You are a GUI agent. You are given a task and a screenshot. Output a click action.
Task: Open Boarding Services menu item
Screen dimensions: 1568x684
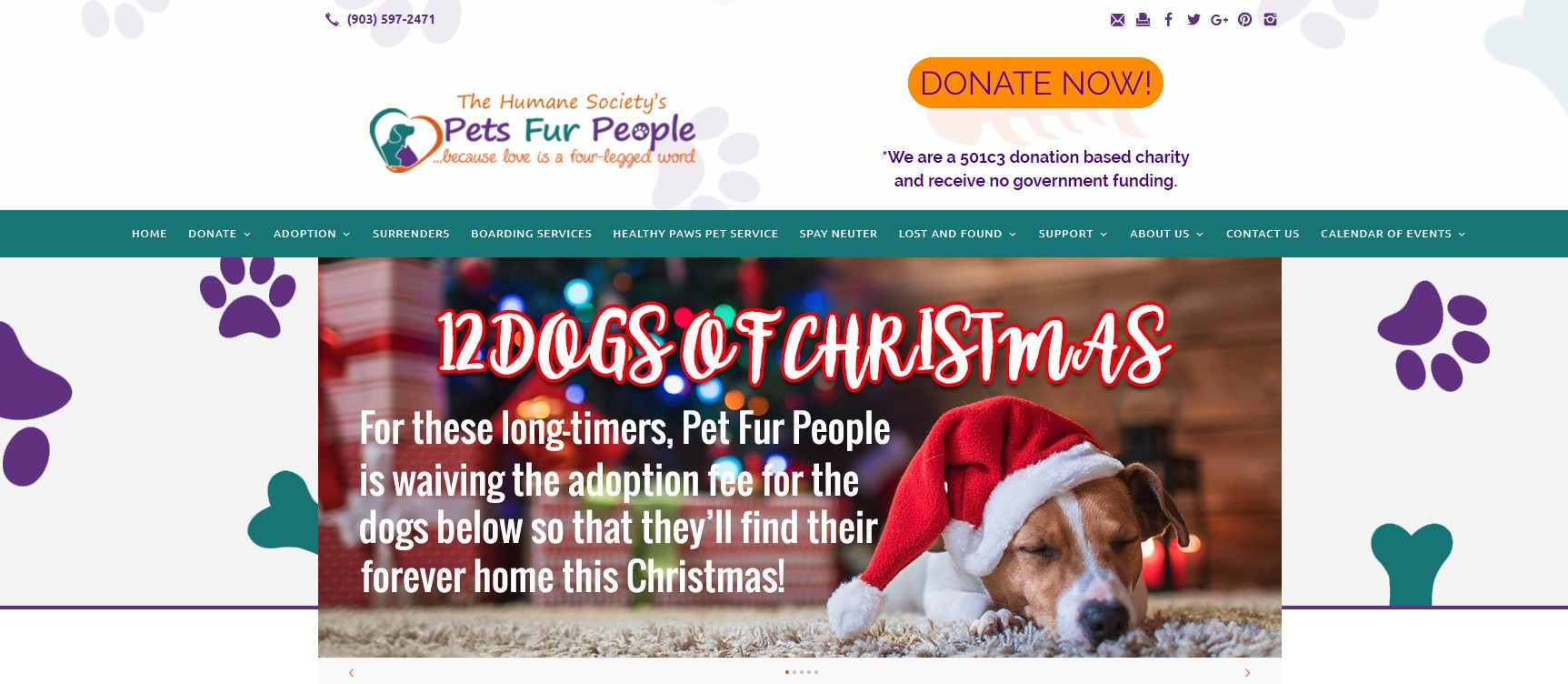pos(531,234)
